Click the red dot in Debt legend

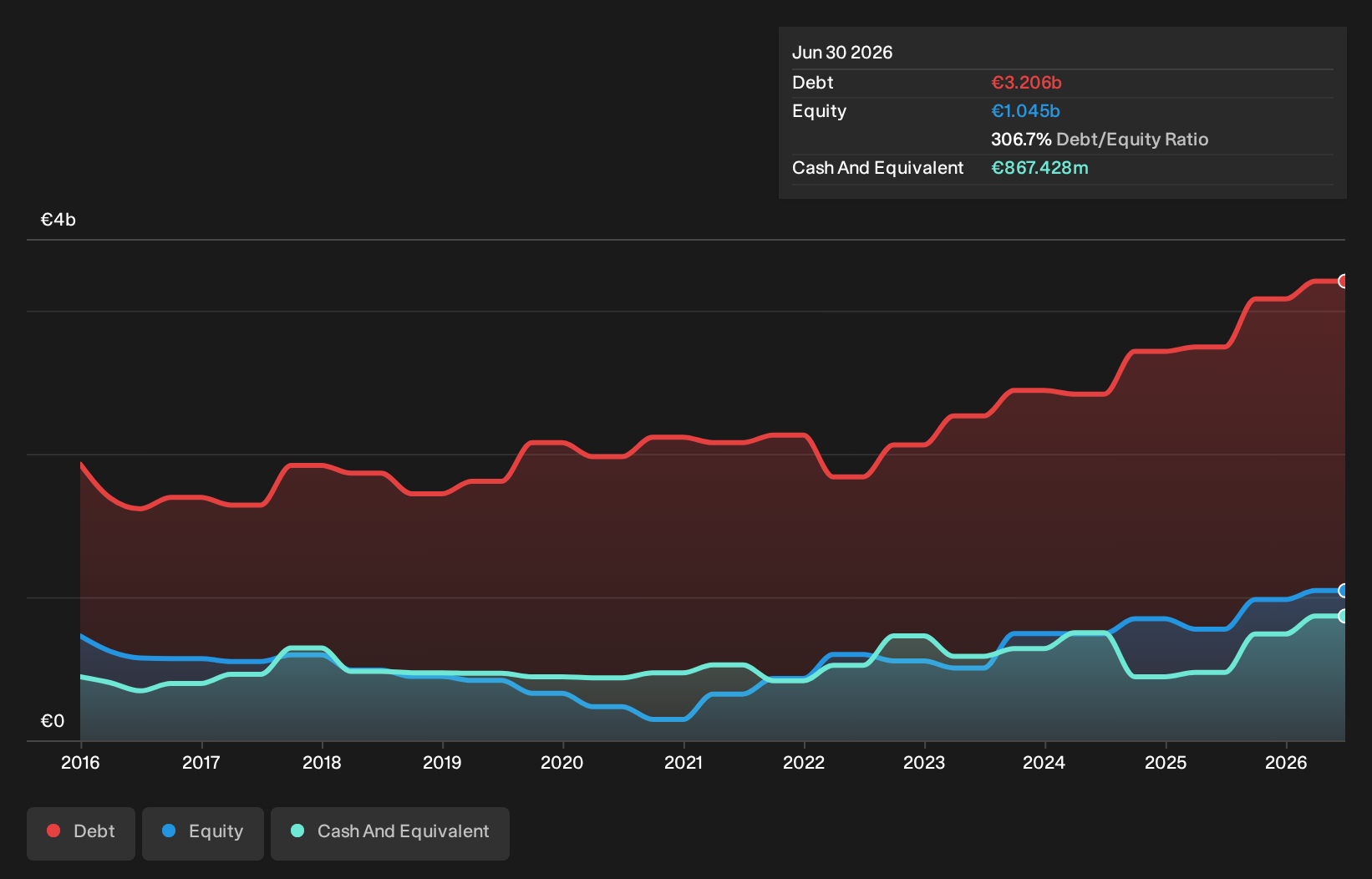click(x=53, y=831)
